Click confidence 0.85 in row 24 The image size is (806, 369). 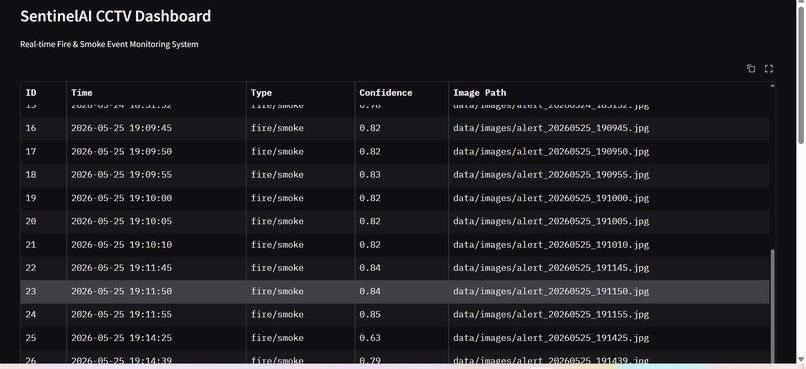(x=401, y=315)
